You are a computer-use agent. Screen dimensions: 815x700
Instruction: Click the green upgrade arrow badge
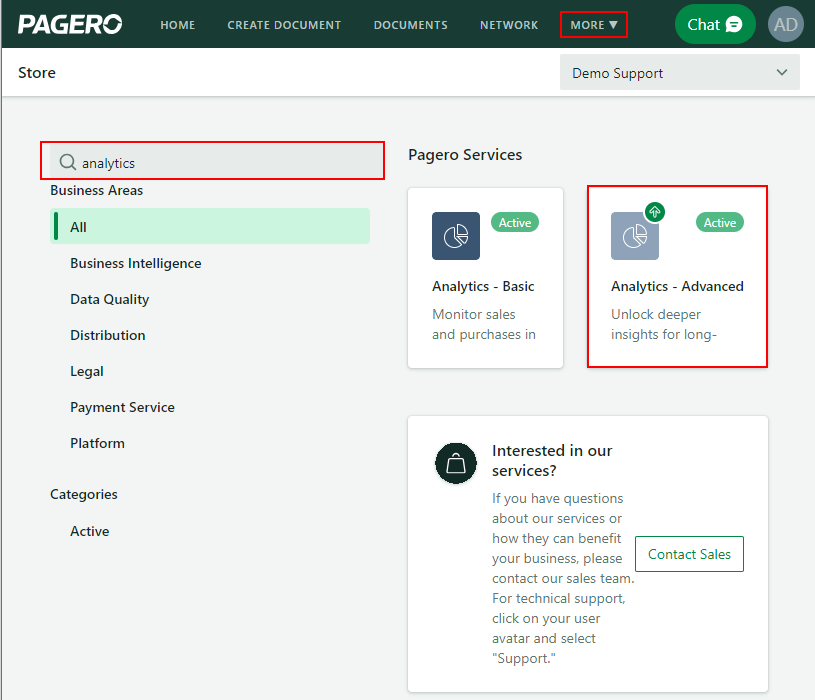click(x=654, y=212)
